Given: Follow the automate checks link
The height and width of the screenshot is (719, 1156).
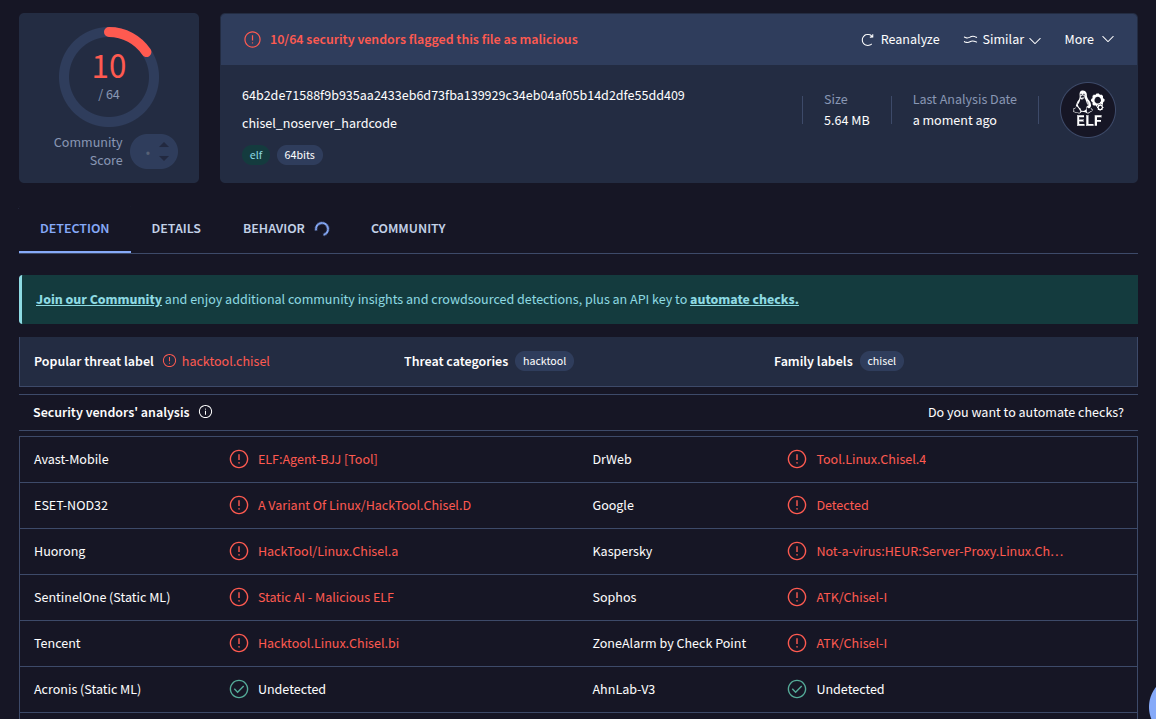Looking at the screenshot, I should pyautogui.click(x=744, y=299).
